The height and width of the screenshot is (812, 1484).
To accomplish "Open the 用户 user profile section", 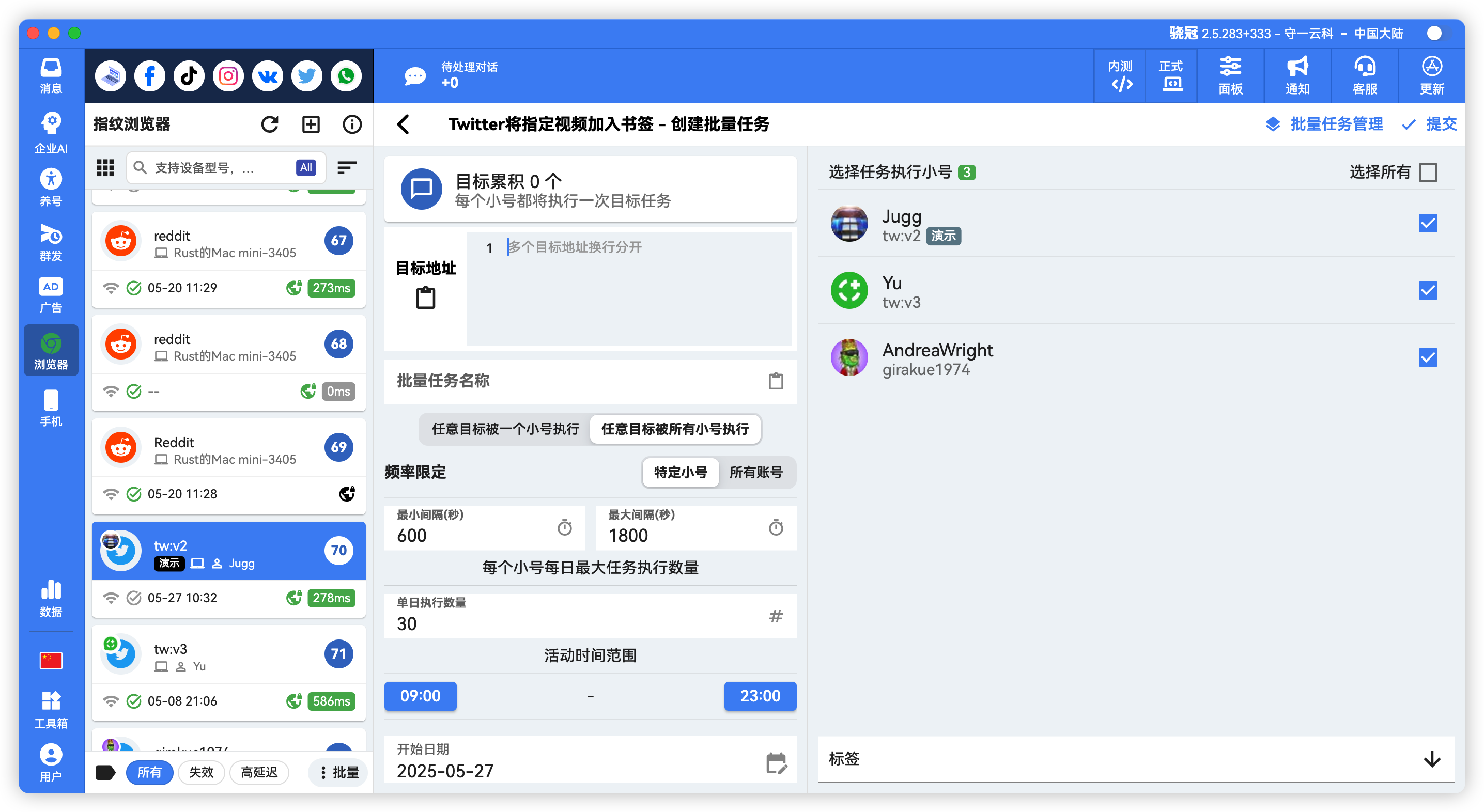I will (x=51, y=763).
